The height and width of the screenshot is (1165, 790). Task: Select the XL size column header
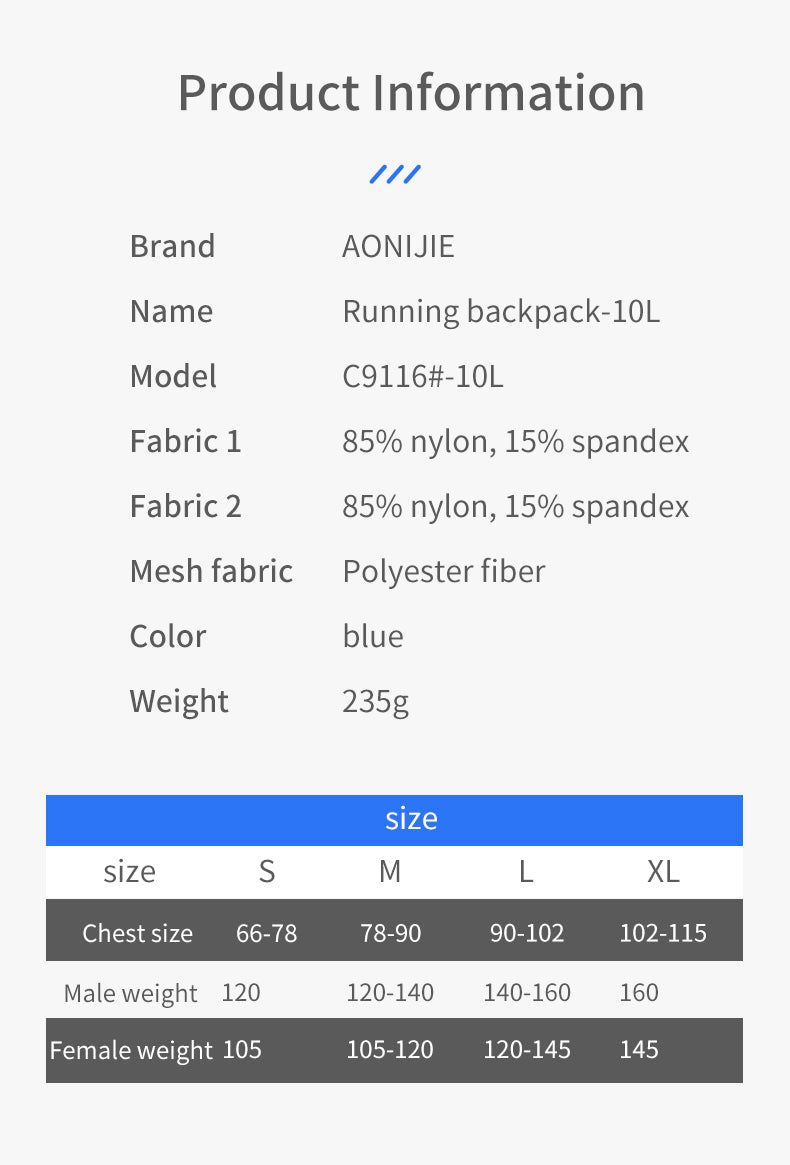pos(663,872)
